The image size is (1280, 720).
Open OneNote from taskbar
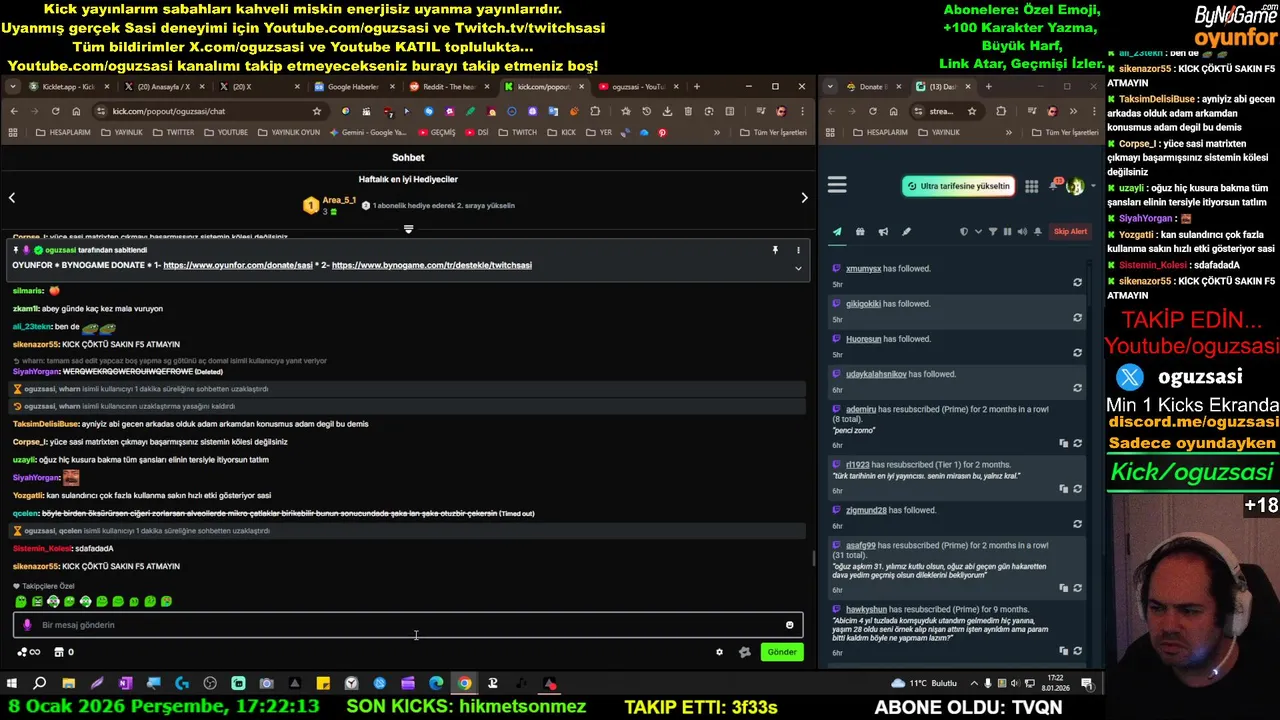(125, 684)
